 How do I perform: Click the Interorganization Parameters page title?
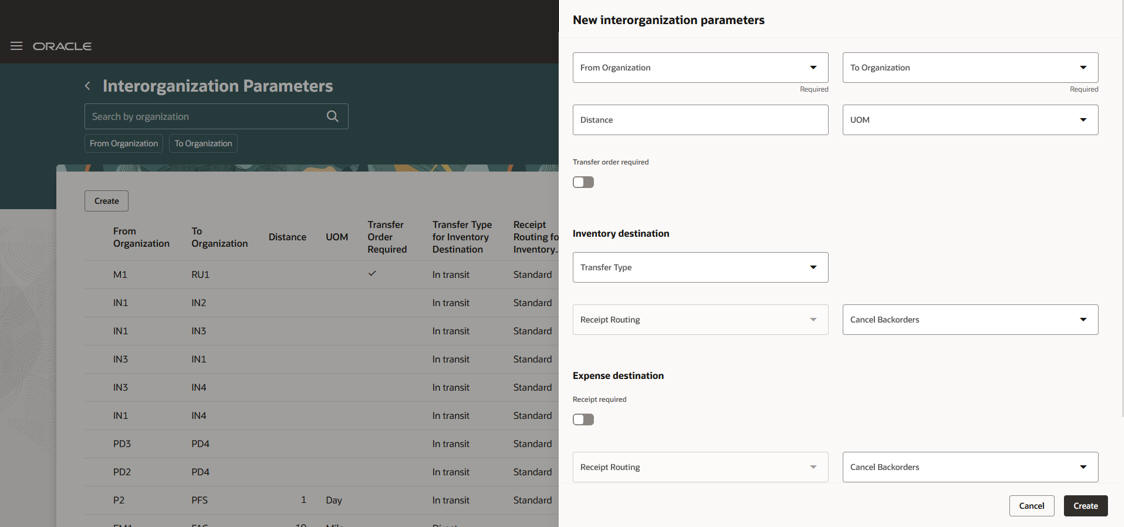click(x=218, y=86)
